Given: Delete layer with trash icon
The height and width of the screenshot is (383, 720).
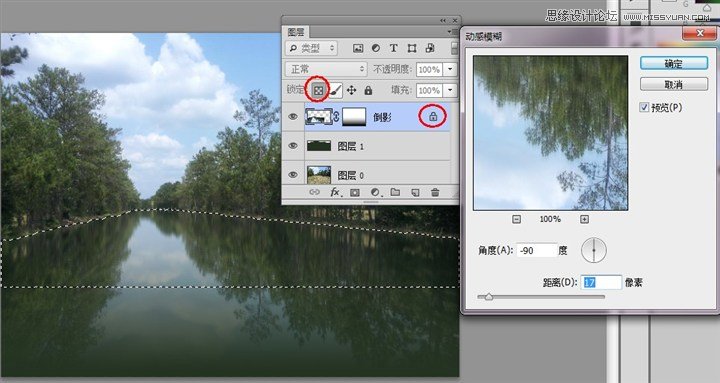Looking at the screenshot, I should click(x=435, y=192).
